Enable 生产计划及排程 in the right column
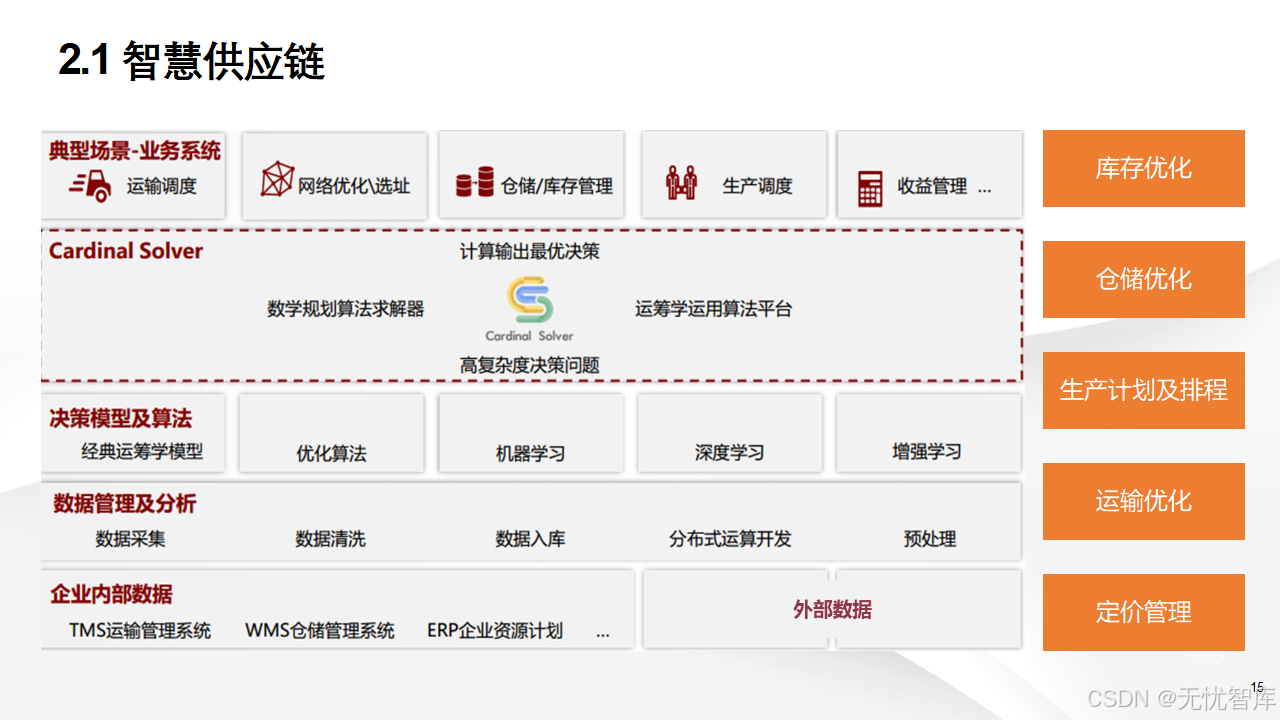Screen dimensions: 1280x720 [1143, 390]
